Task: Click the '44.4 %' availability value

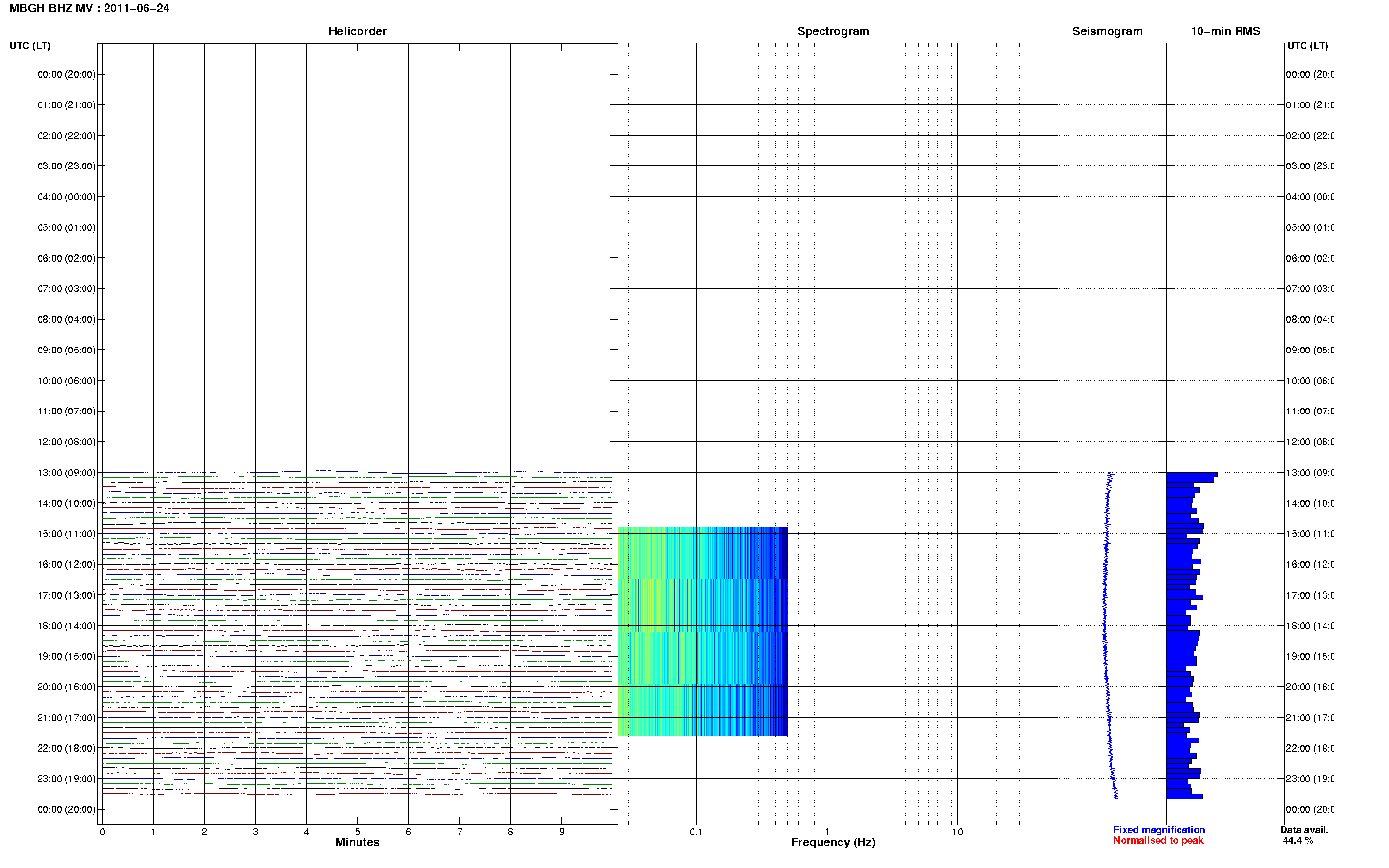Action: point(1298,841)
